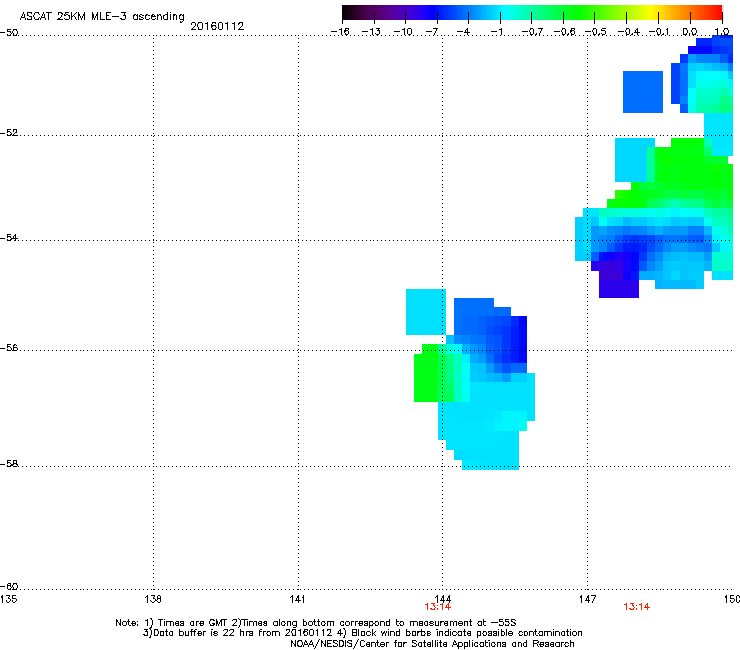This screenshot has width=740, height=650.
Task: Click the isolated blue square near latitude -51
Action: 643,92
